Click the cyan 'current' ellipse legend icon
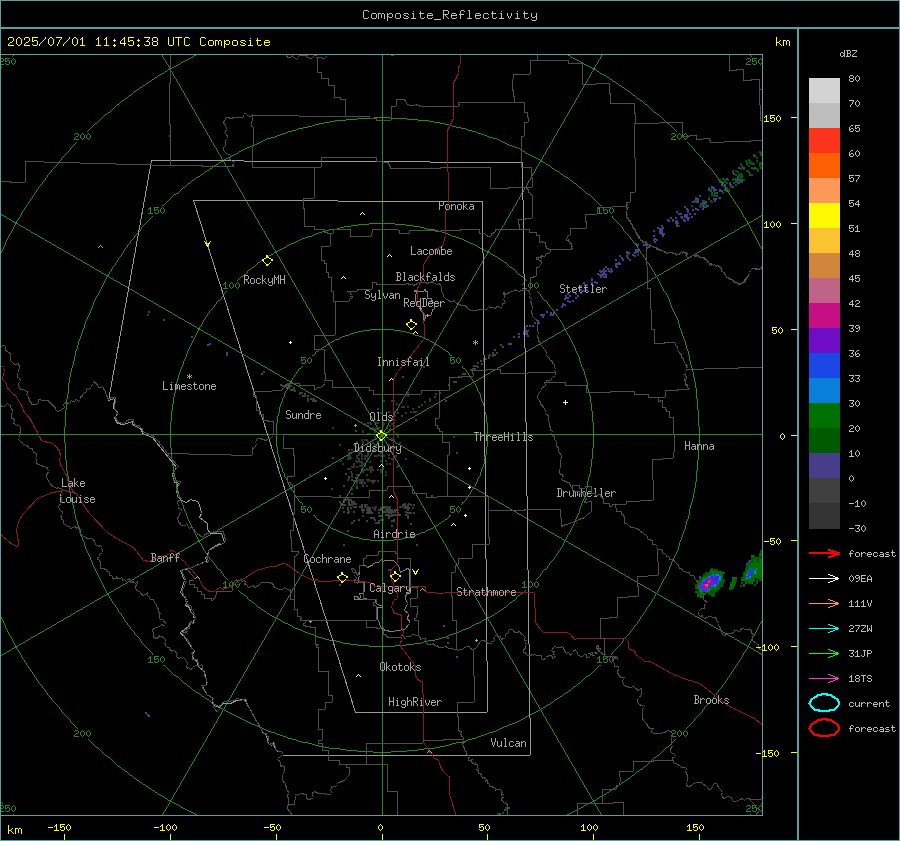 824,703
